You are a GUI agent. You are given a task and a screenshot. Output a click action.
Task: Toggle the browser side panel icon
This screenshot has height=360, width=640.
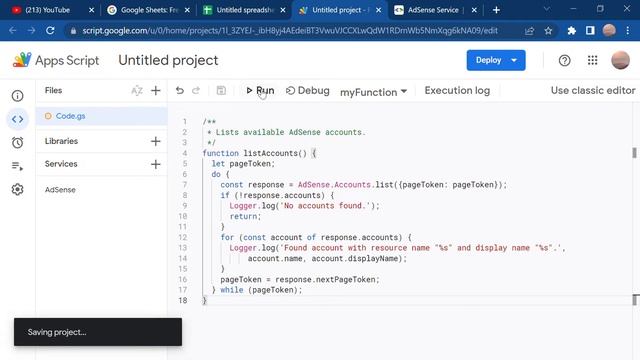[590, 31]
